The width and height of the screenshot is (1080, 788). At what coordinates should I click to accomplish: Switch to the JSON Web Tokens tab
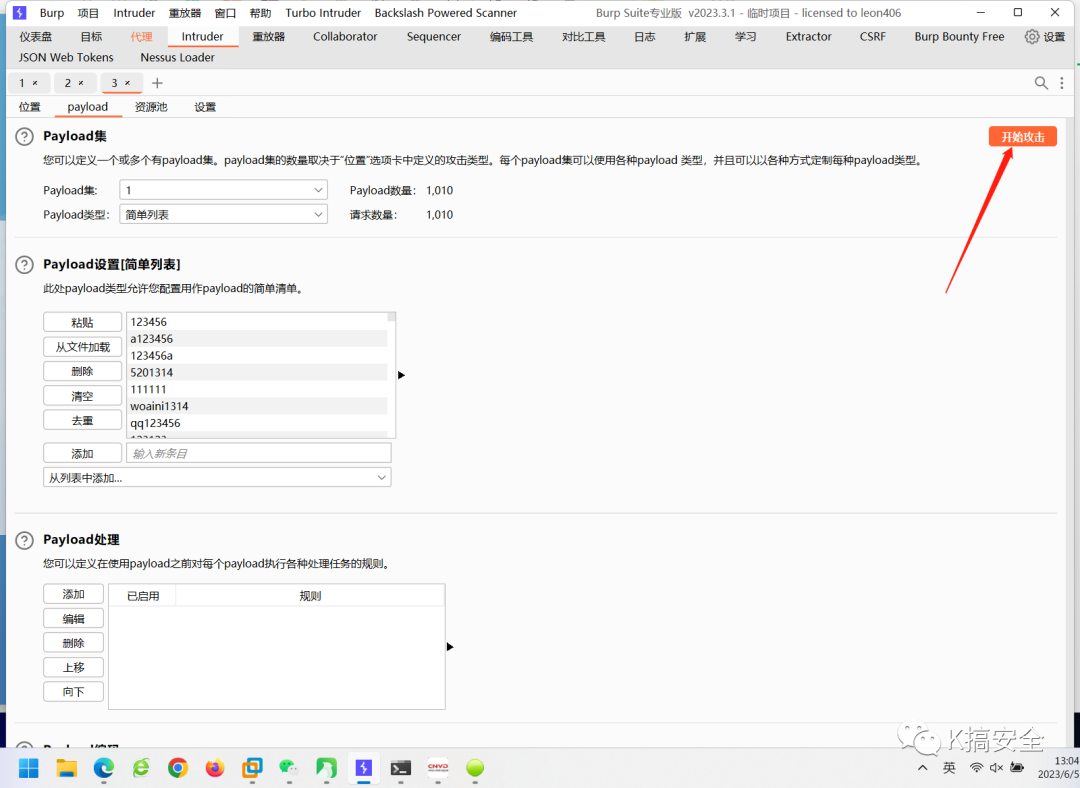coord(66,57)
